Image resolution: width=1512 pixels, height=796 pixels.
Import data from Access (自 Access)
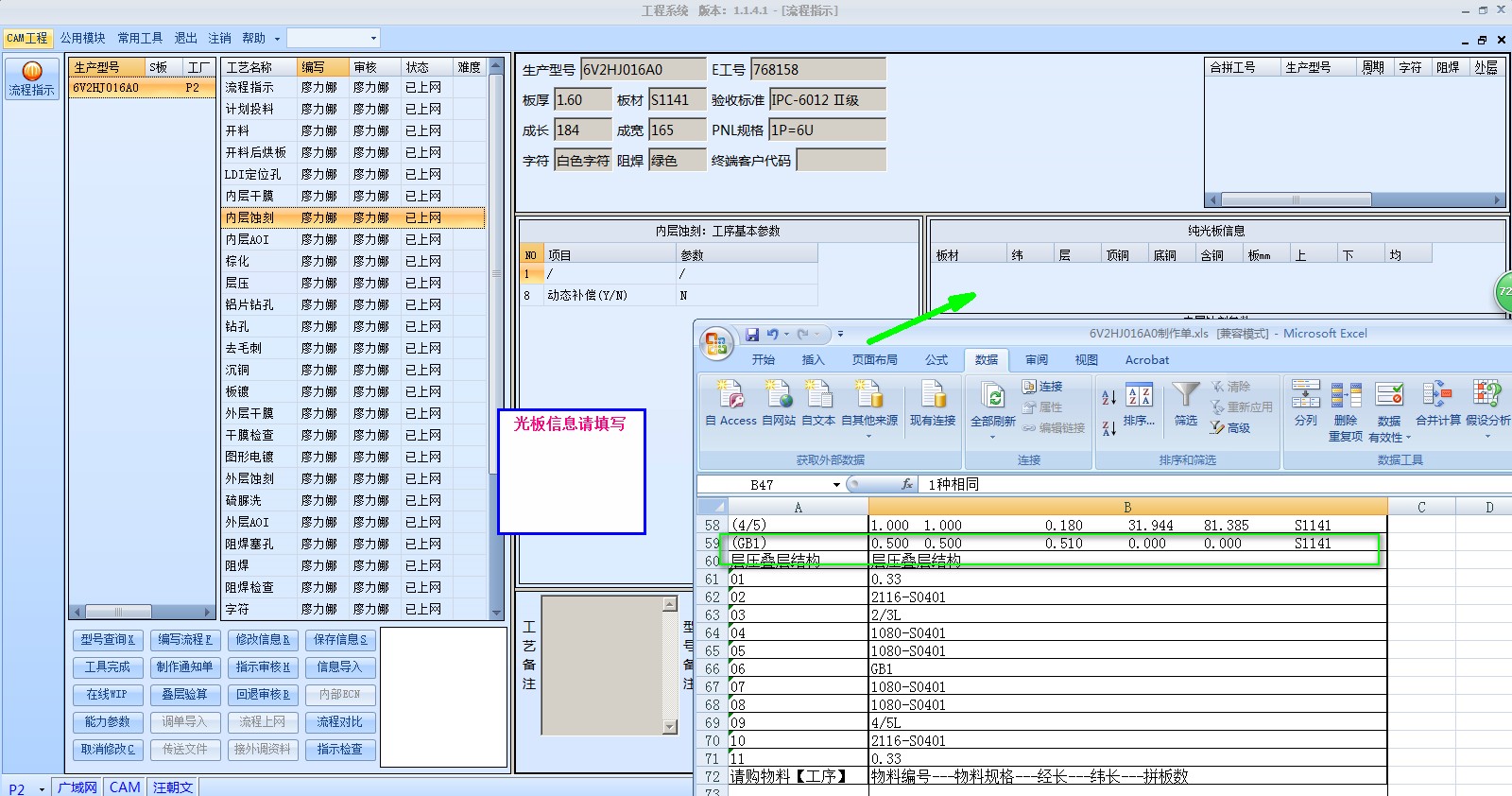[730, 403]
